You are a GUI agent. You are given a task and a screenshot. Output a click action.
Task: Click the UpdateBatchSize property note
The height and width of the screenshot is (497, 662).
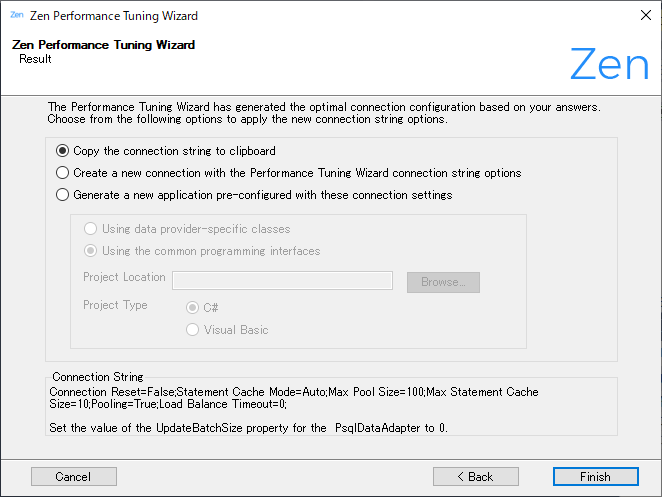(x=247, y=427)
